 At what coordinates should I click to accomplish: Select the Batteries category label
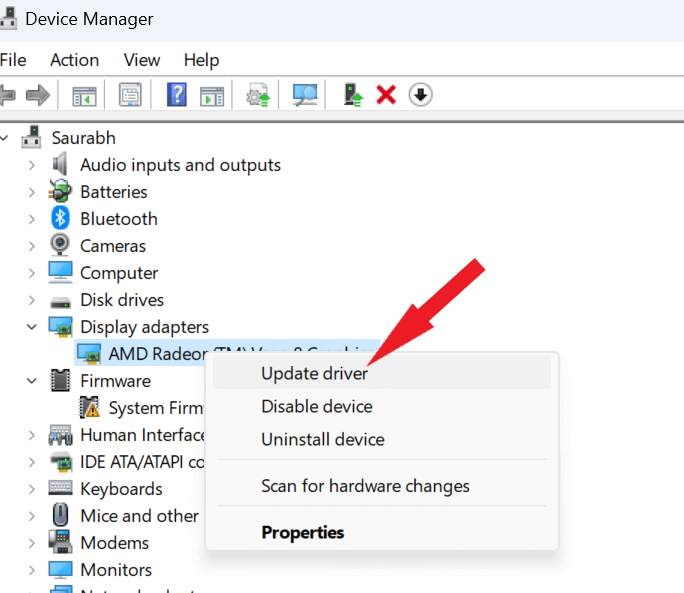tap(114, 192)
